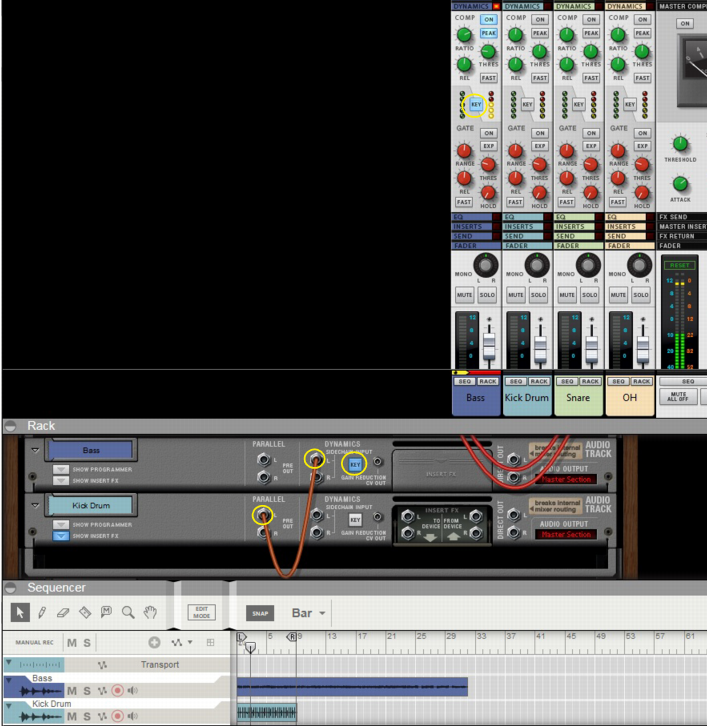Click the Selection arrow tool
707x727 pixels.
(x=20, y=612)
